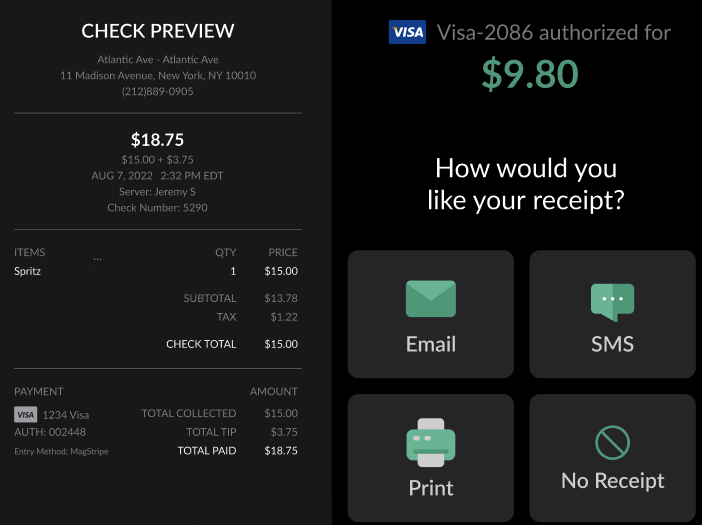Click the $18.75 value beside TOTAL PAID
Screen dimensions: 702x525
[281, 451]
